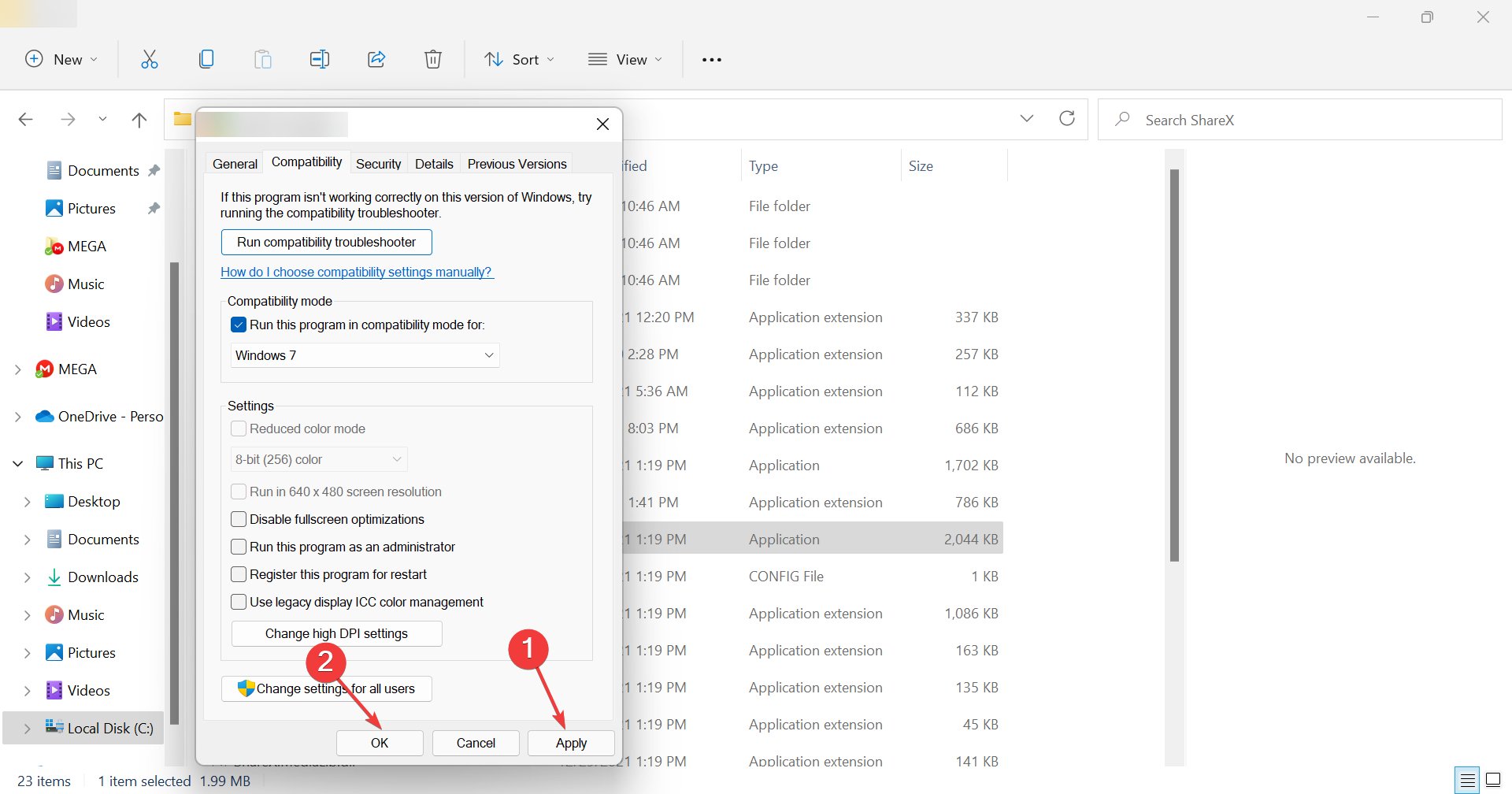1512x794 pixels.
Task: Go up one folder level arrow
Action: pos(139,120)
